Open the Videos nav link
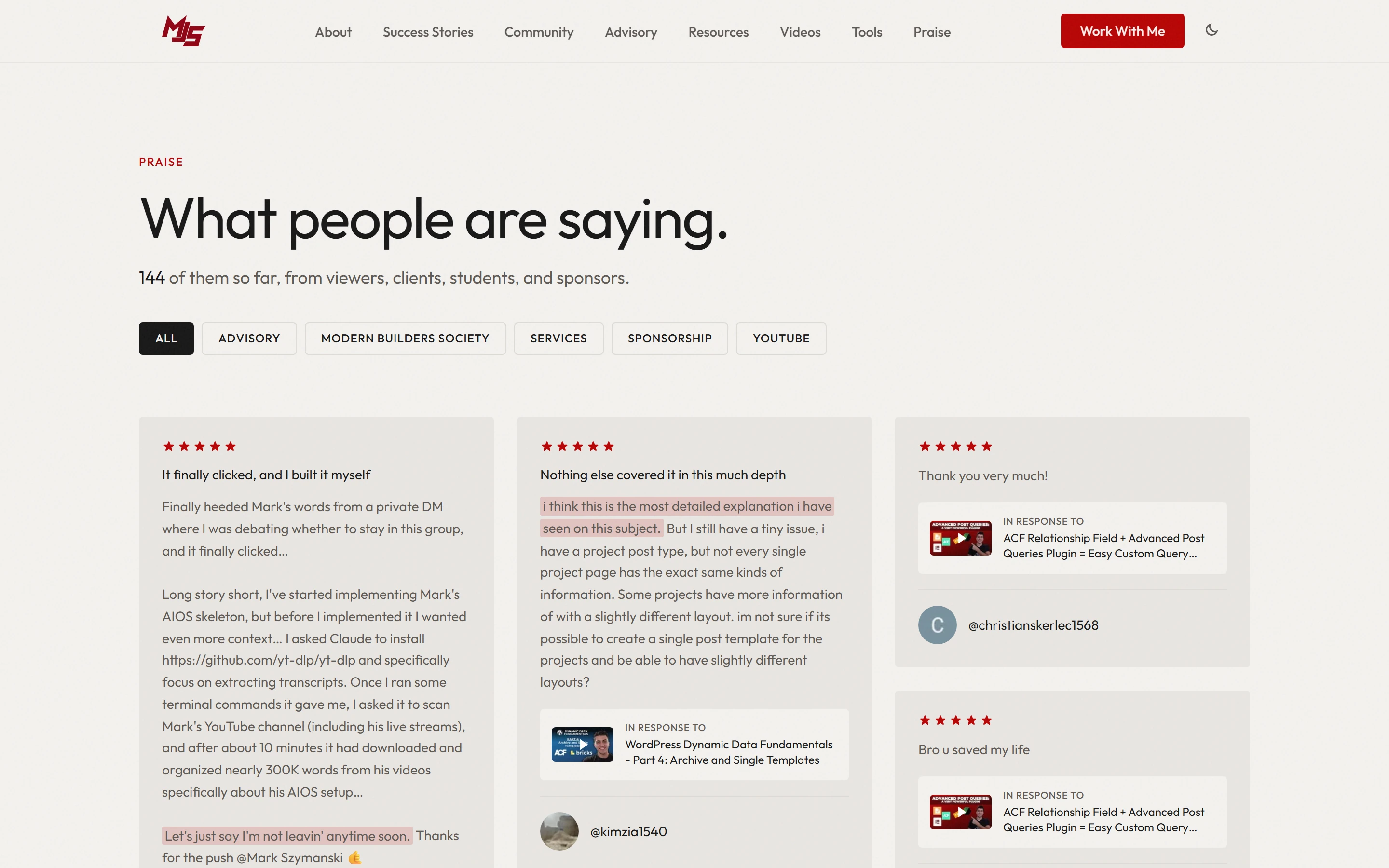Screen dimensions: 1389x868 (800, 32)
